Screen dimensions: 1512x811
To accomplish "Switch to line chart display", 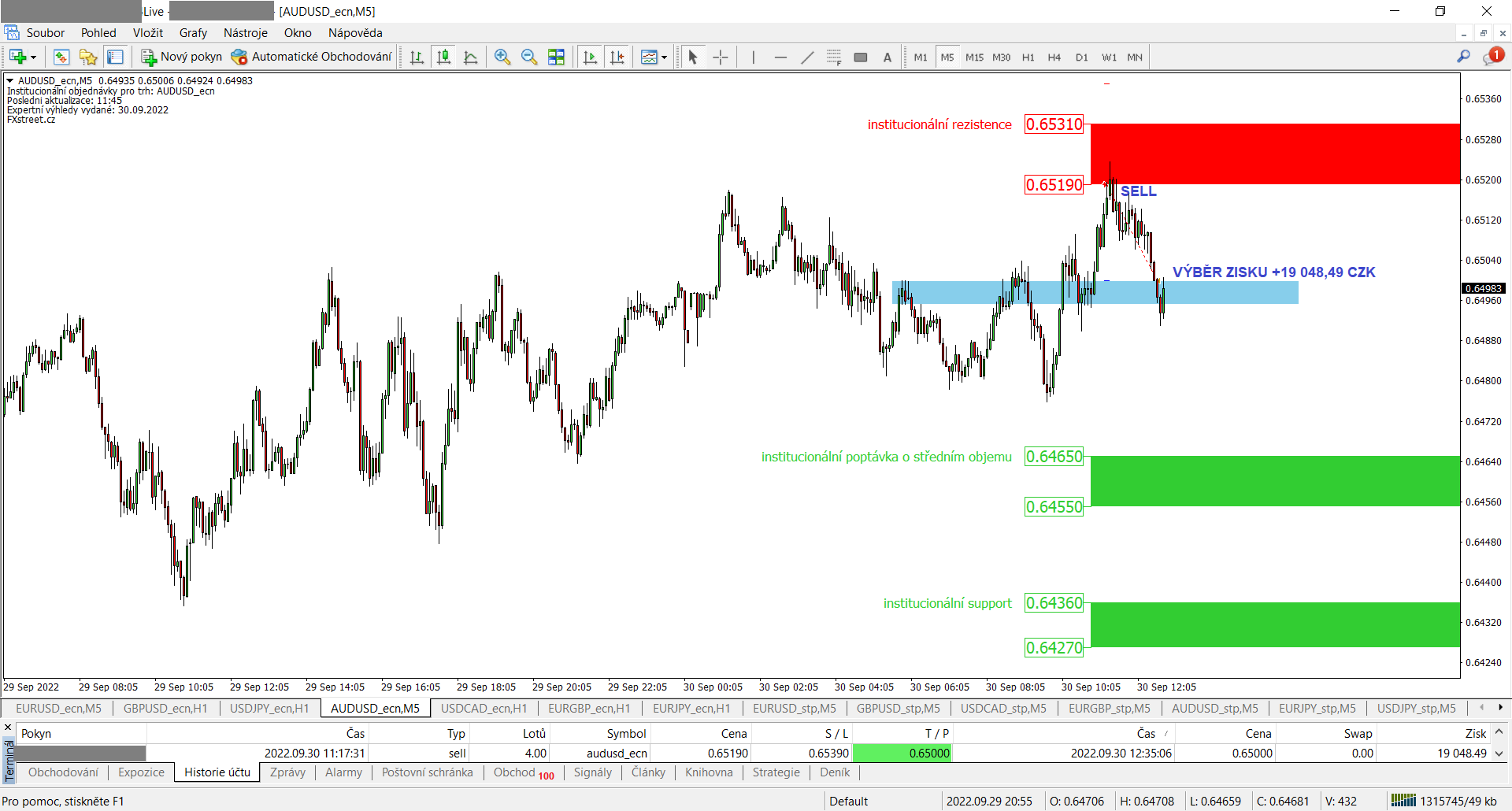I will coord(471,57).
